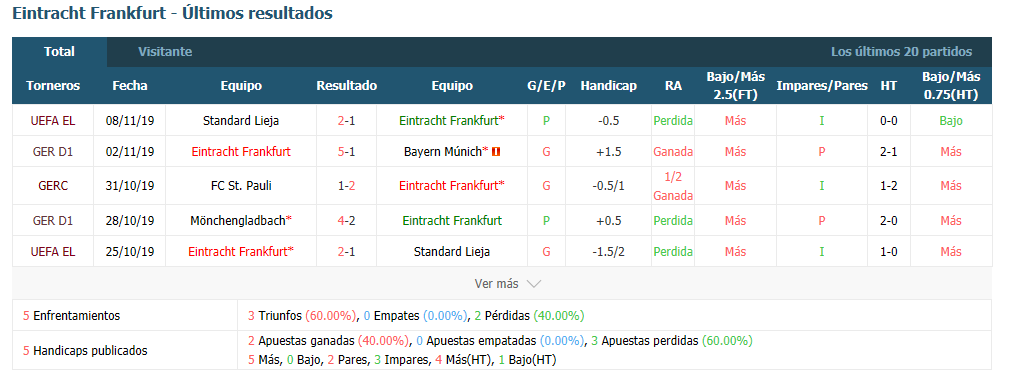Open the Mönchengladbach team link
The height and width of the screenshot is (379, 1015).
(241, 221)
